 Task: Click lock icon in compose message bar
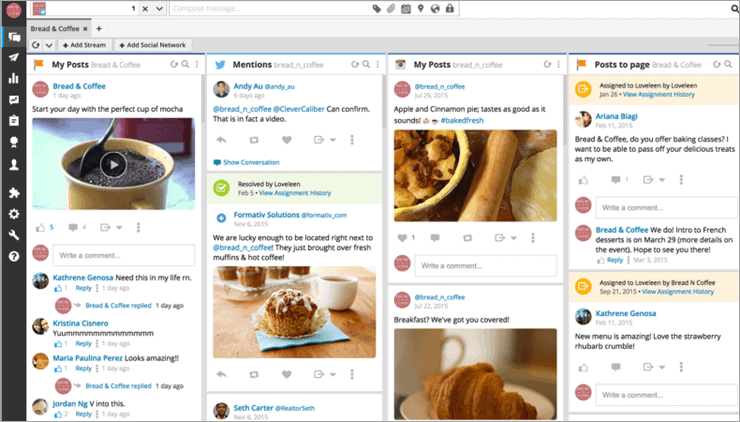(451, 9)
